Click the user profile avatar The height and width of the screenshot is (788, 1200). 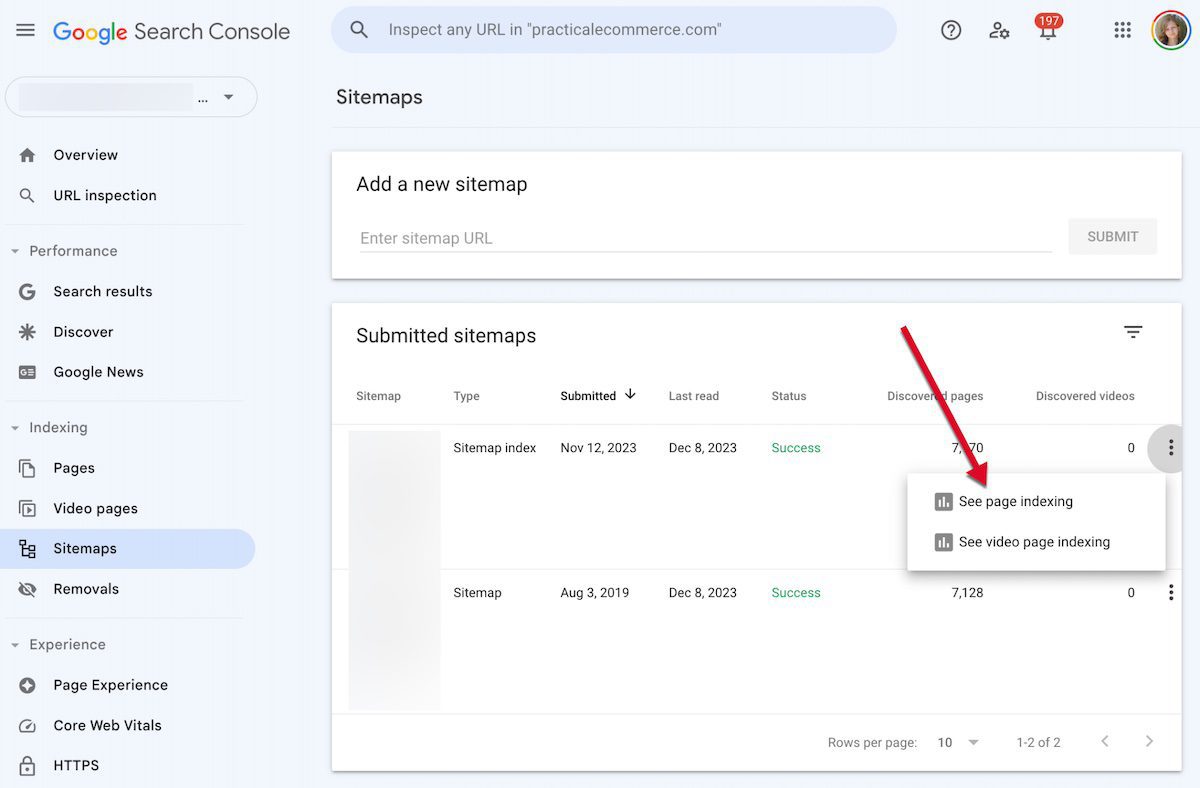(1170, 30)
